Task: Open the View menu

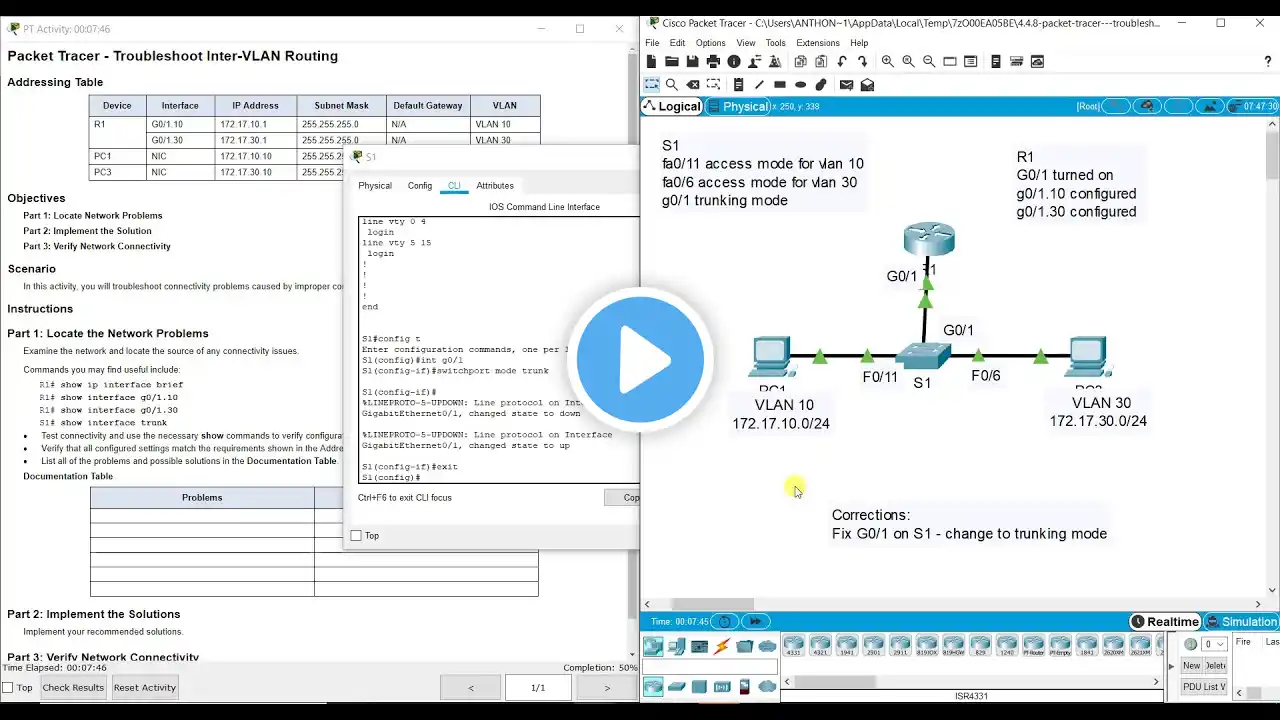Action: (x=746, y=43)
